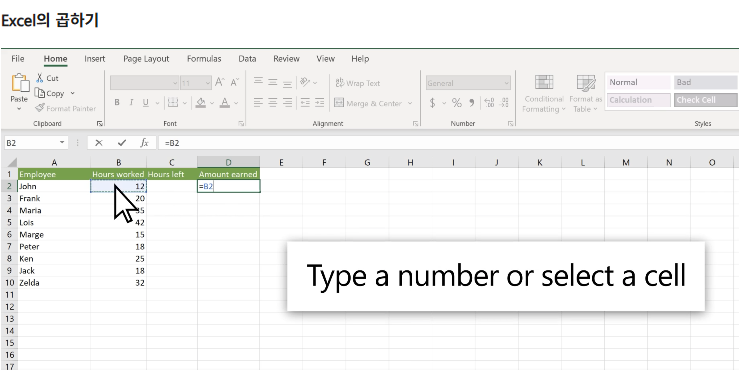Apply Bottom Align to cell
The image size is (739, 370).
tap(287, 83)
